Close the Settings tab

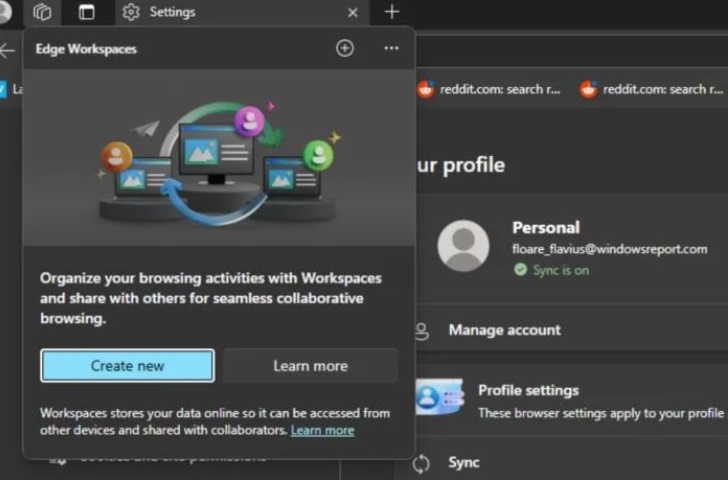[x=353, y=13]
